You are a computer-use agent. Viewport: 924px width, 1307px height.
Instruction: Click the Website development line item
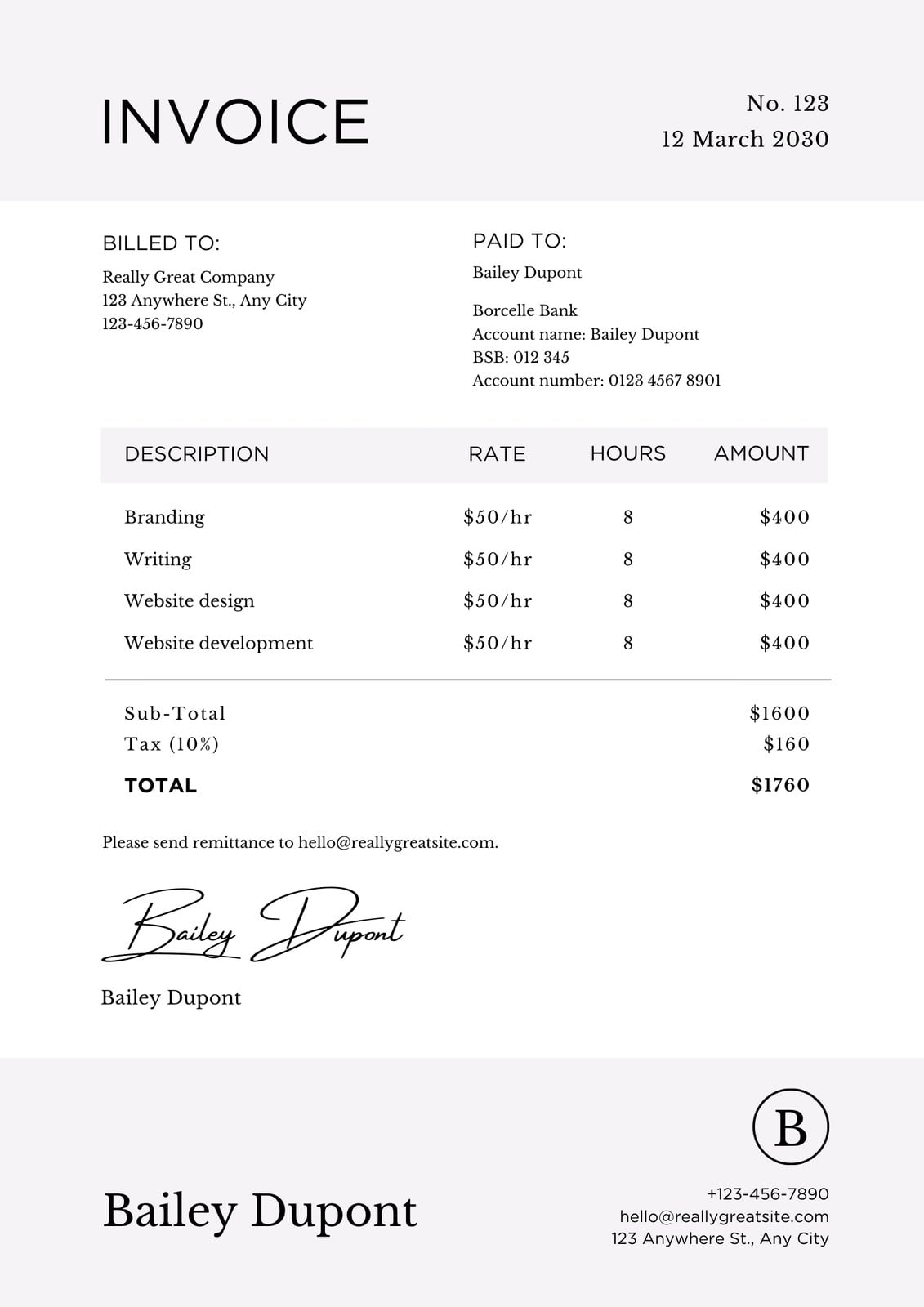(x=218, y=644)
